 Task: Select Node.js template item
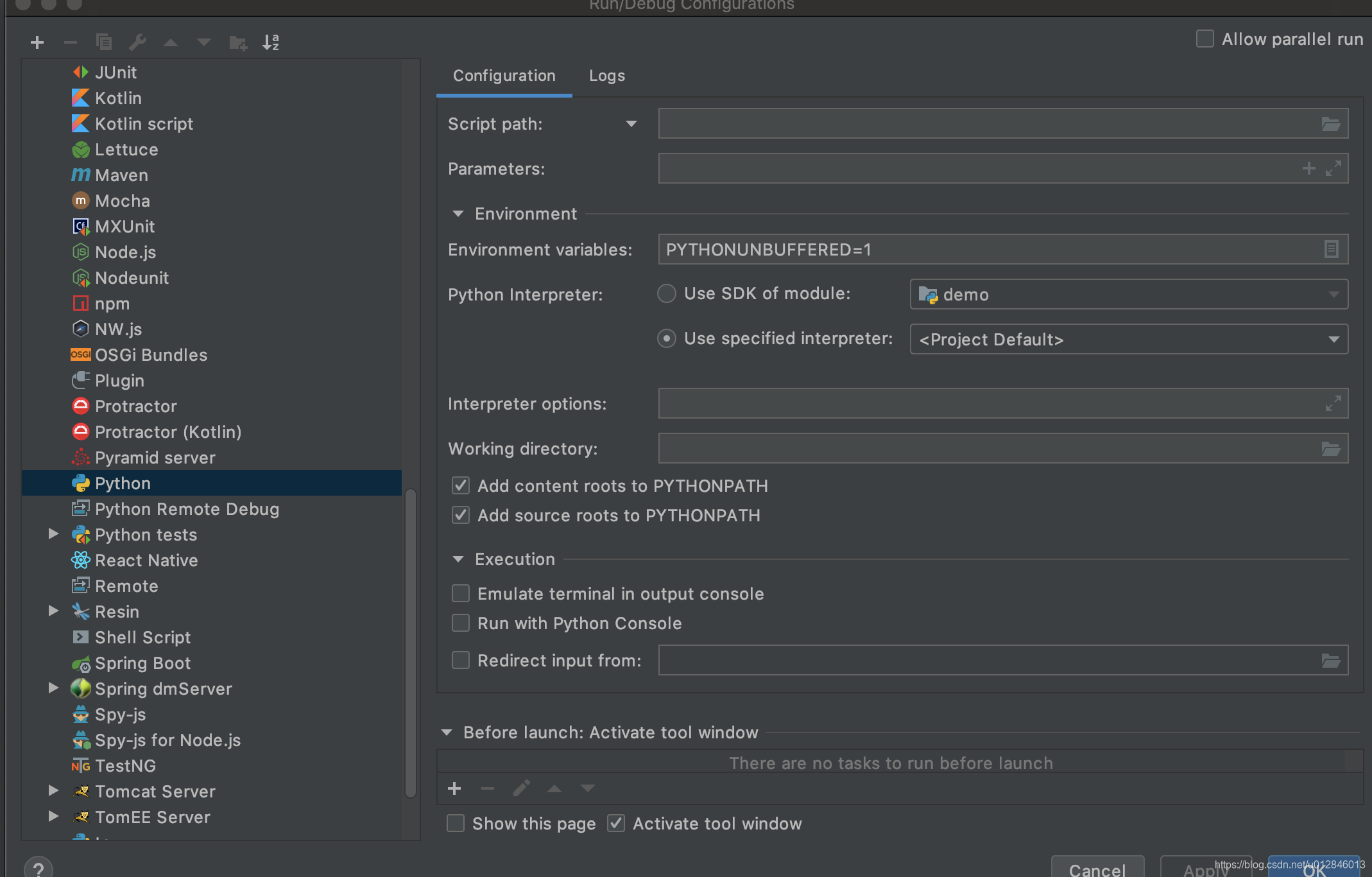coord(211,252)
